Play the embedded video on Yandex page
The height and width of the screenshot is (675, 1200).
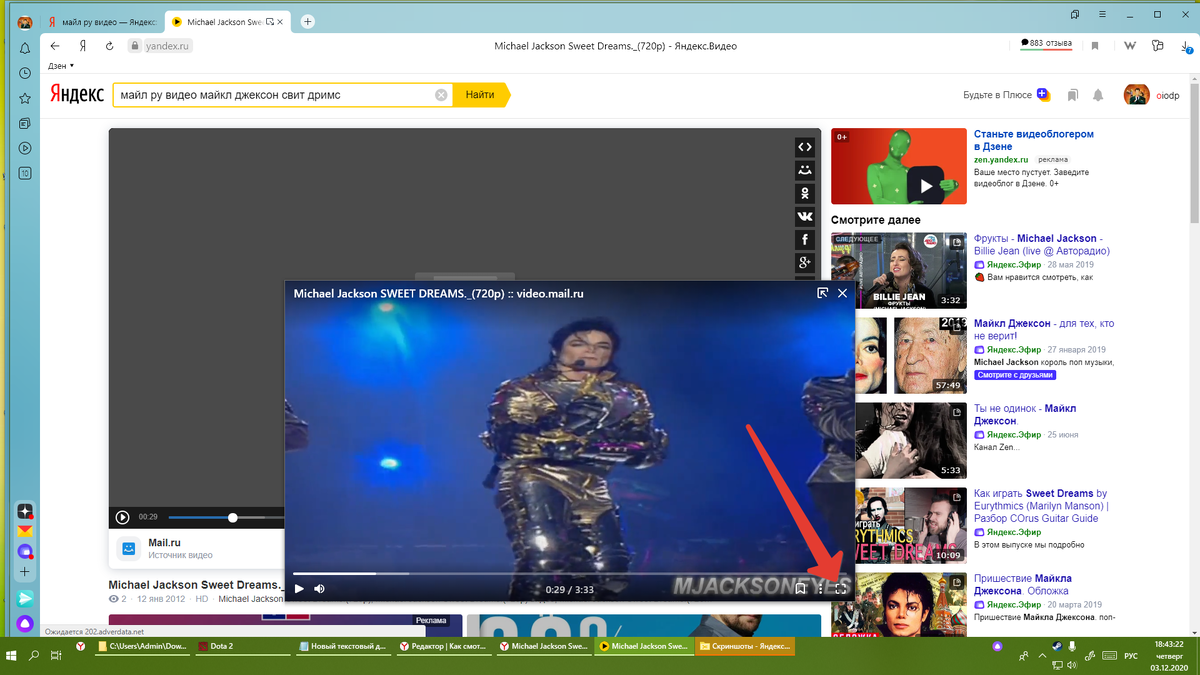[x=122, y=517]
